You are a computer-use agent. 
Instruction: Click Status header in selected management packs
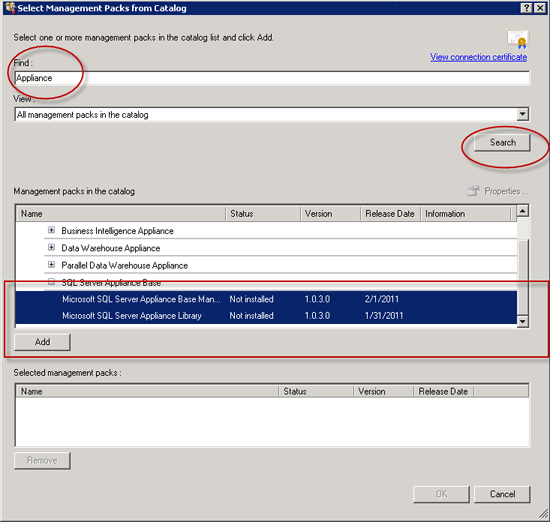316,391
